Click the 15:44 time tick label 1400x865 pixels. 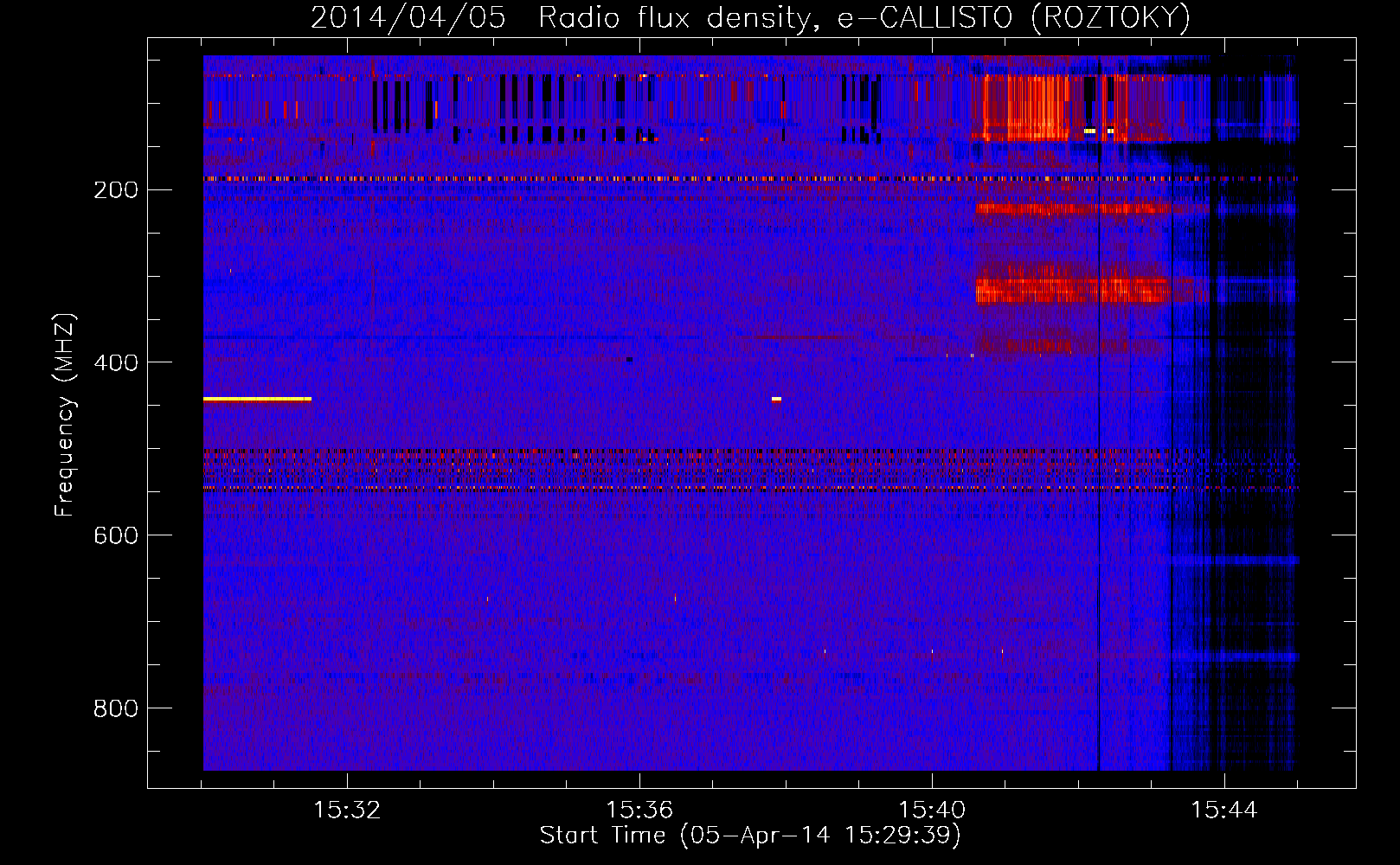click(1224, 811)
